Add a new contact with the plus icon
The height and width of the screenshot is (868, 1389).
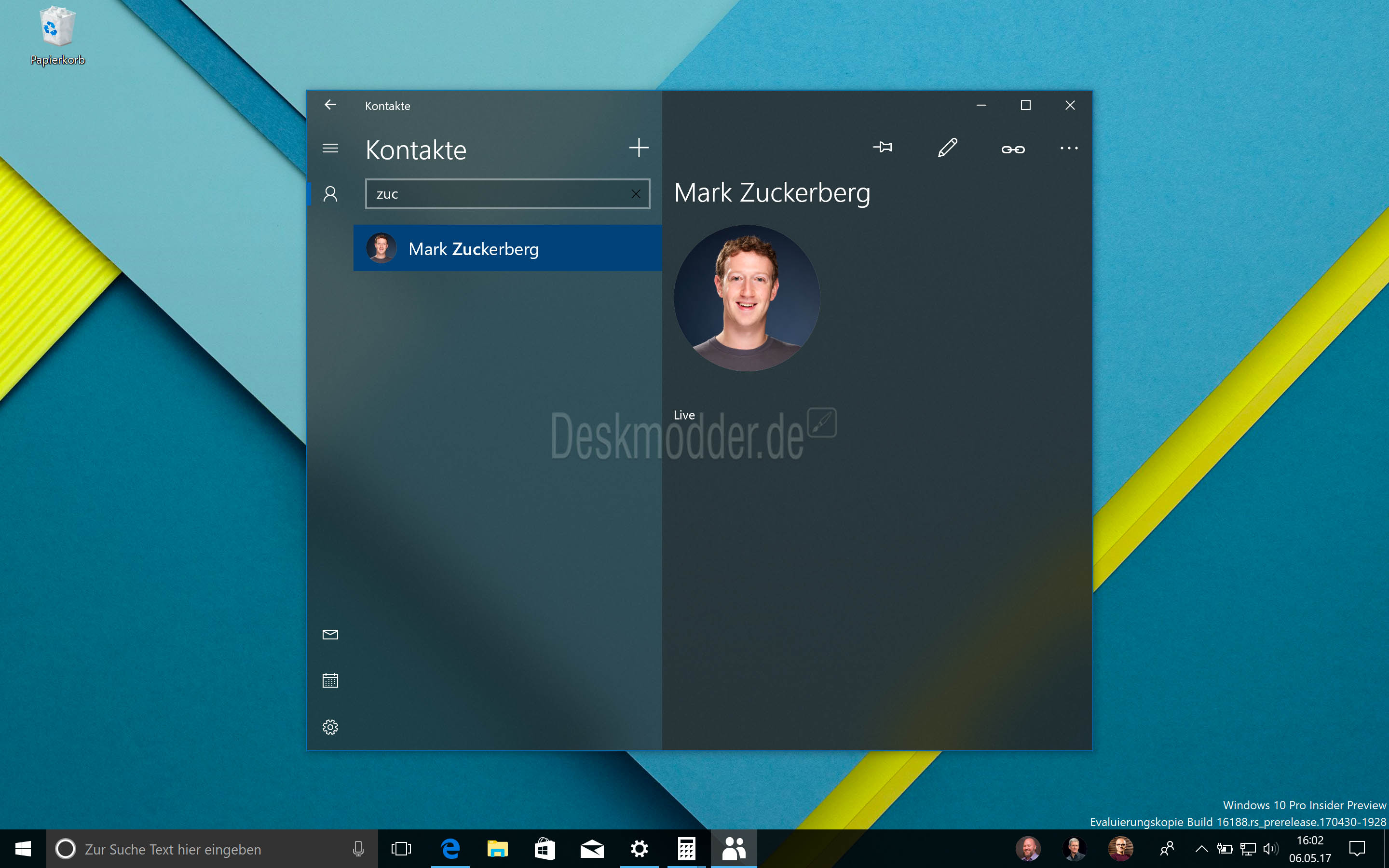(639, 148)
